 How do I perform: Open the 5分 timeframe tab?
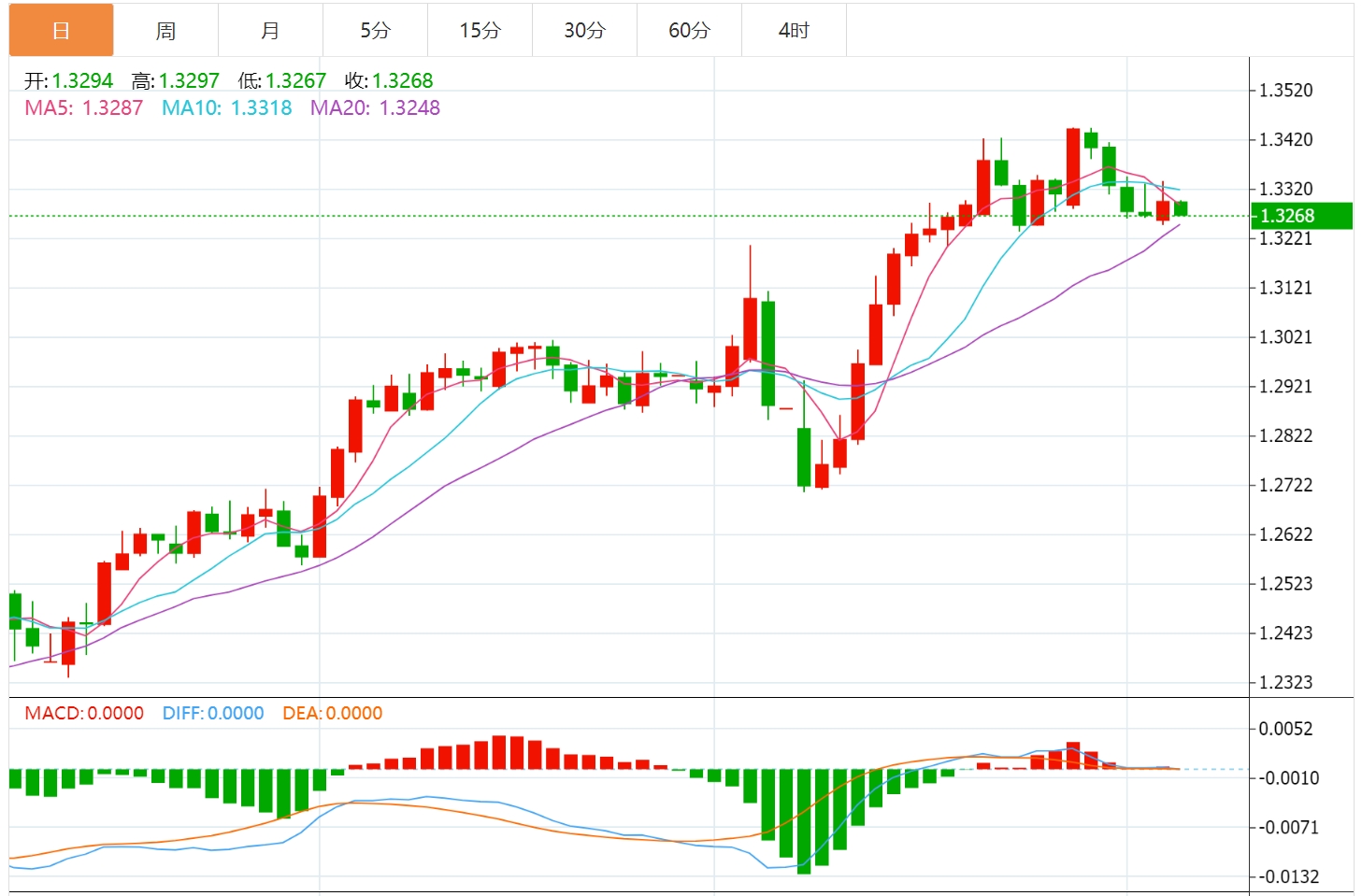coord(376,31)
